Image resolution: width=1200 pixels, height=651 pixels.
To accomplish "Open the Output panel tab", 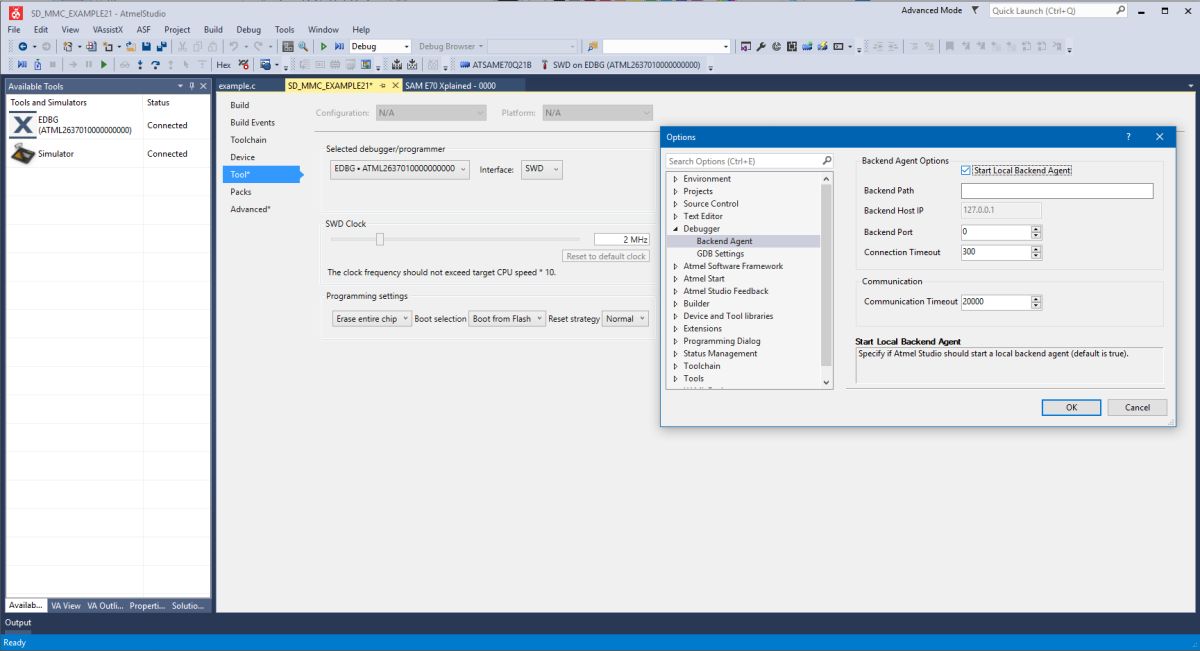I will (x=19, y=622).
